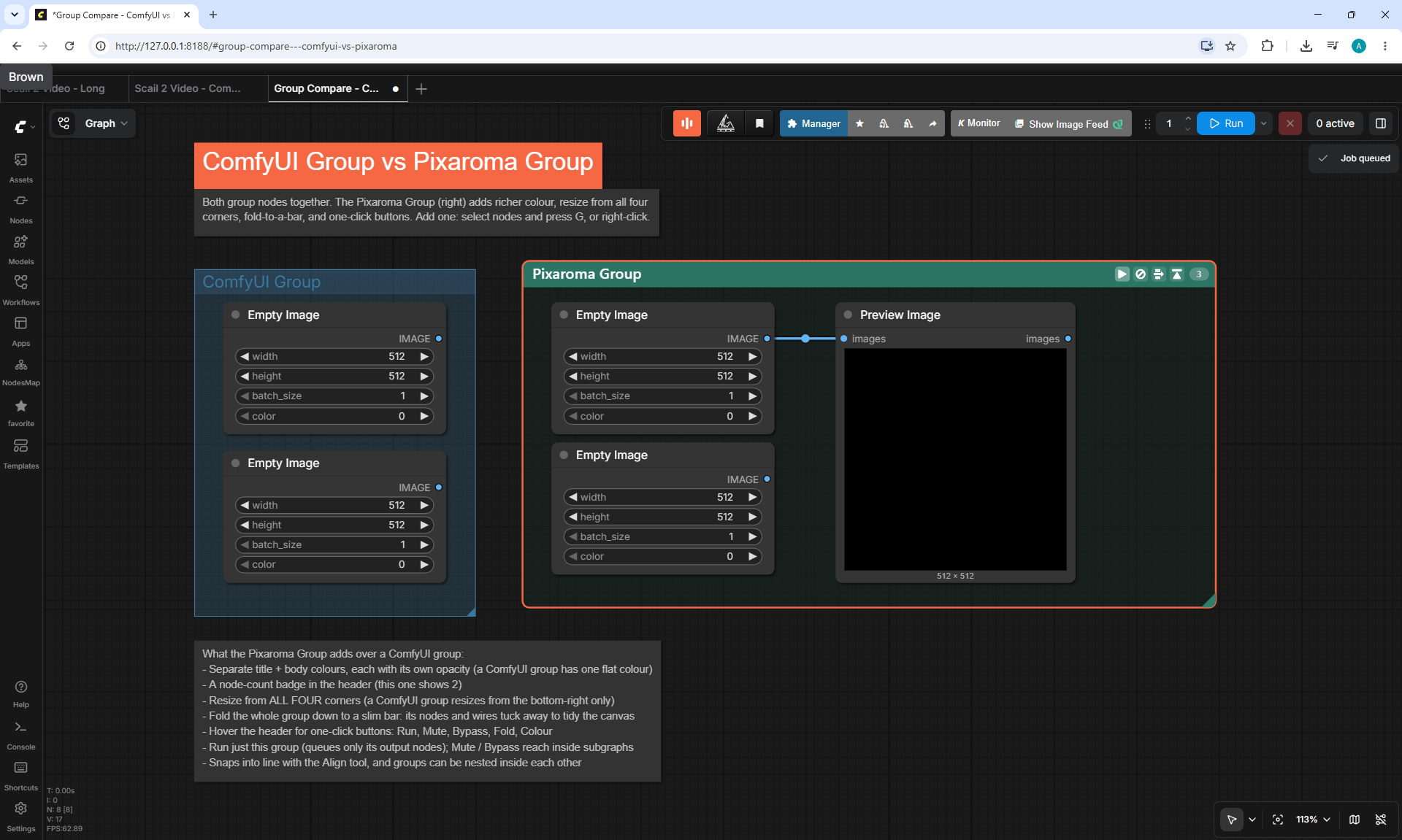
Task: Toggle the canvas minimap
Action: point(1355,820)
